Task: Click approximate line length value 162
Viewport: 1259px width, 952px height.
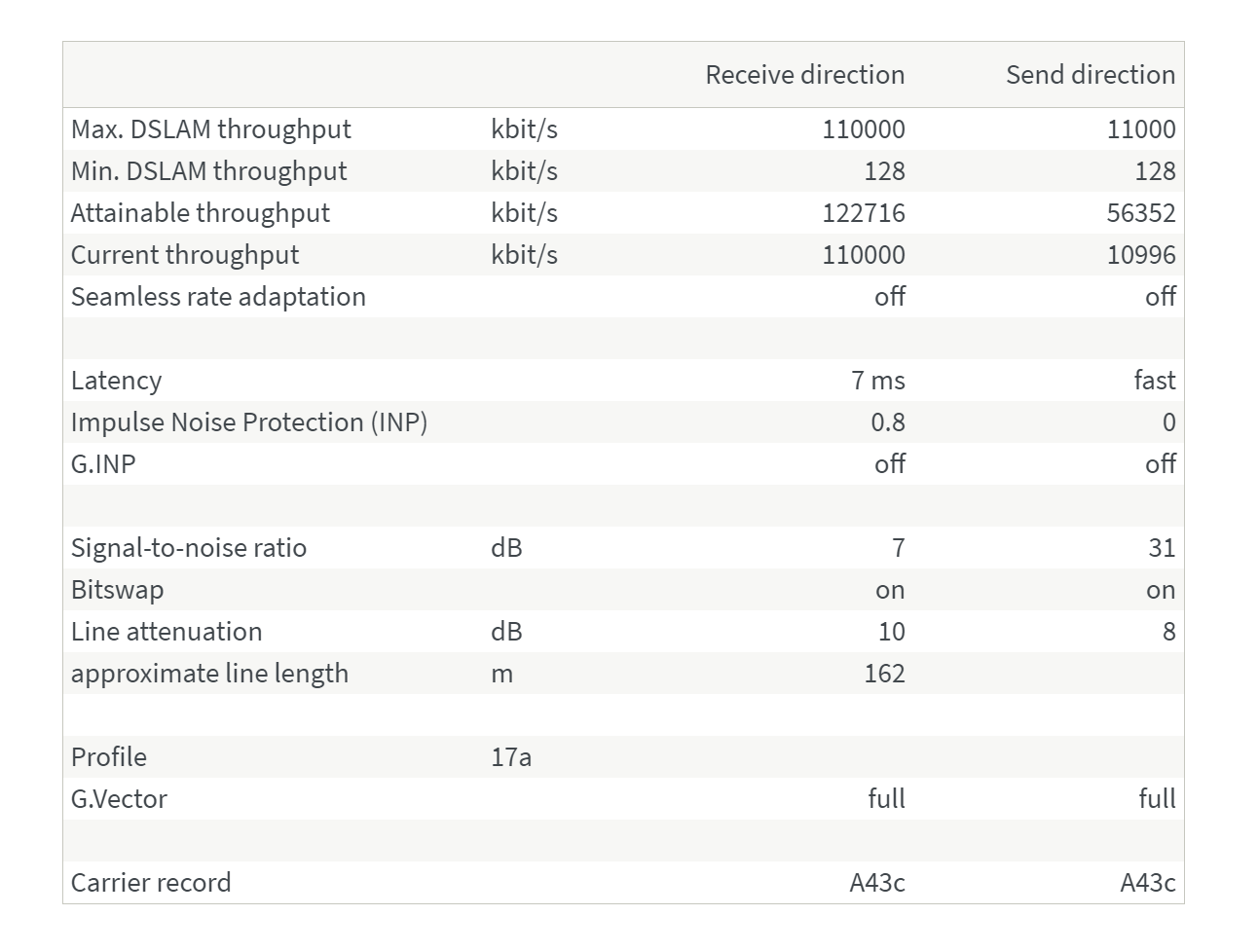Action: [x=884, y=674]
